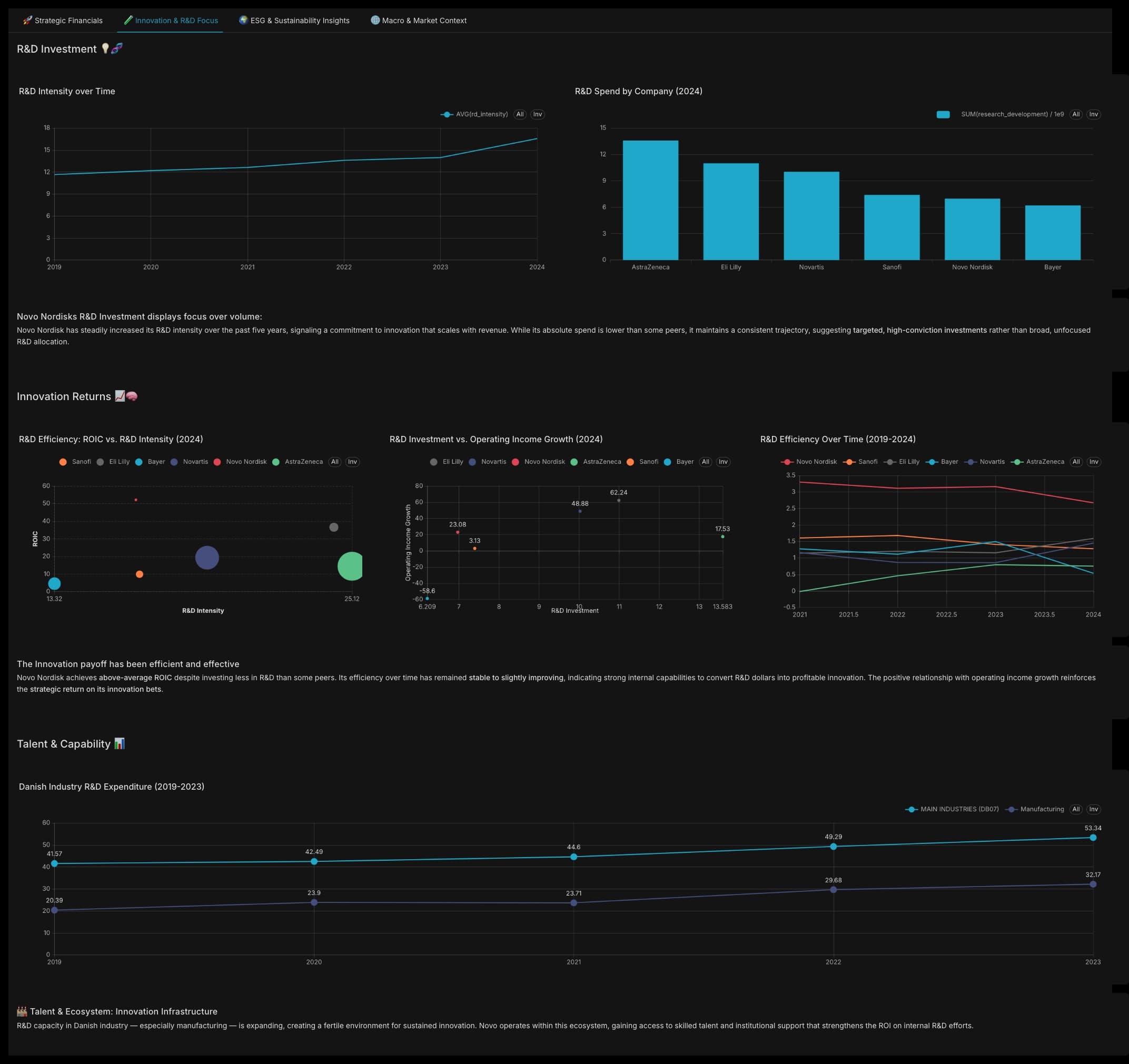The image size is (1129, 1064).
Task: Click the globe icon on Macro & Market Context tab
Action: (375, 20)
